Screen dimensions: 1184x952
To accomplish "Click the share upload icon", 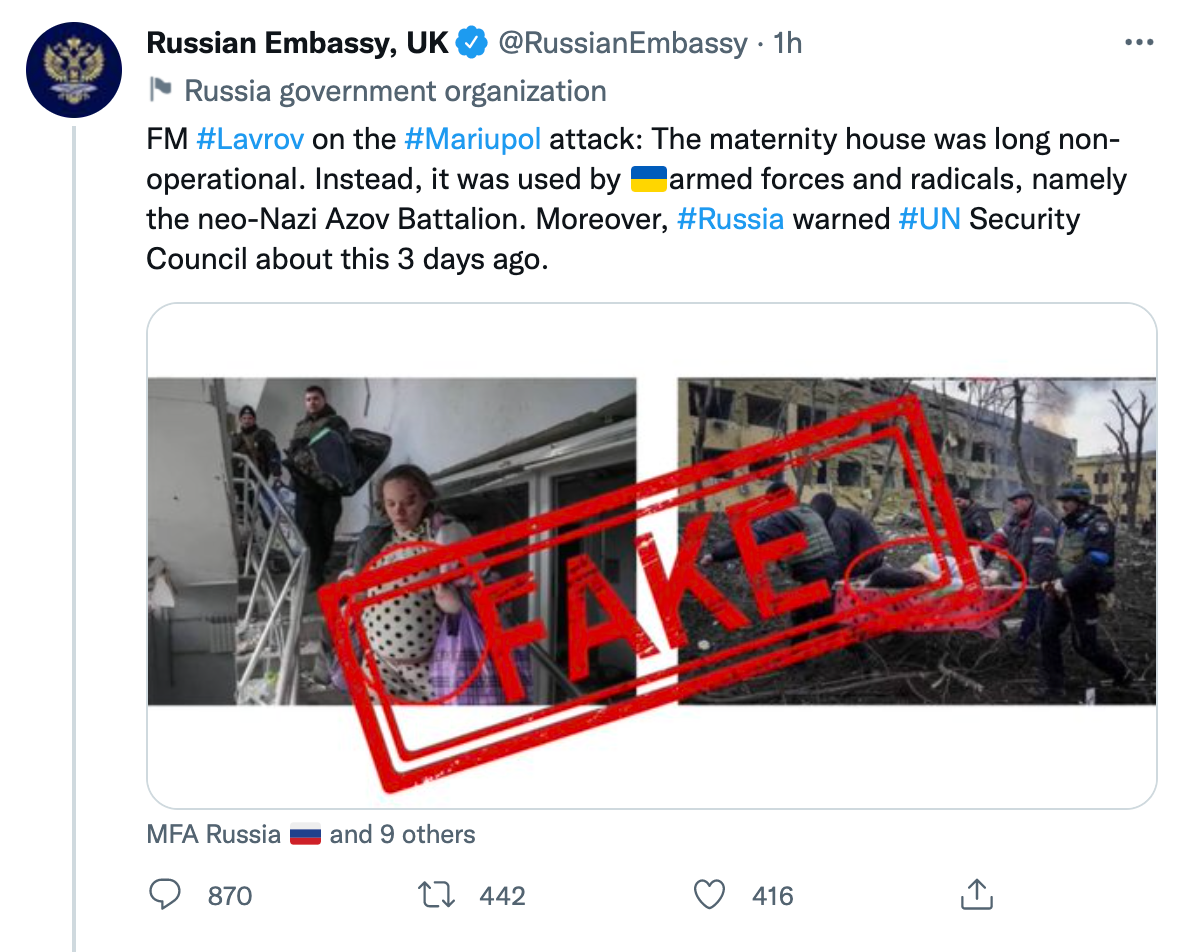I will [975, 894].
